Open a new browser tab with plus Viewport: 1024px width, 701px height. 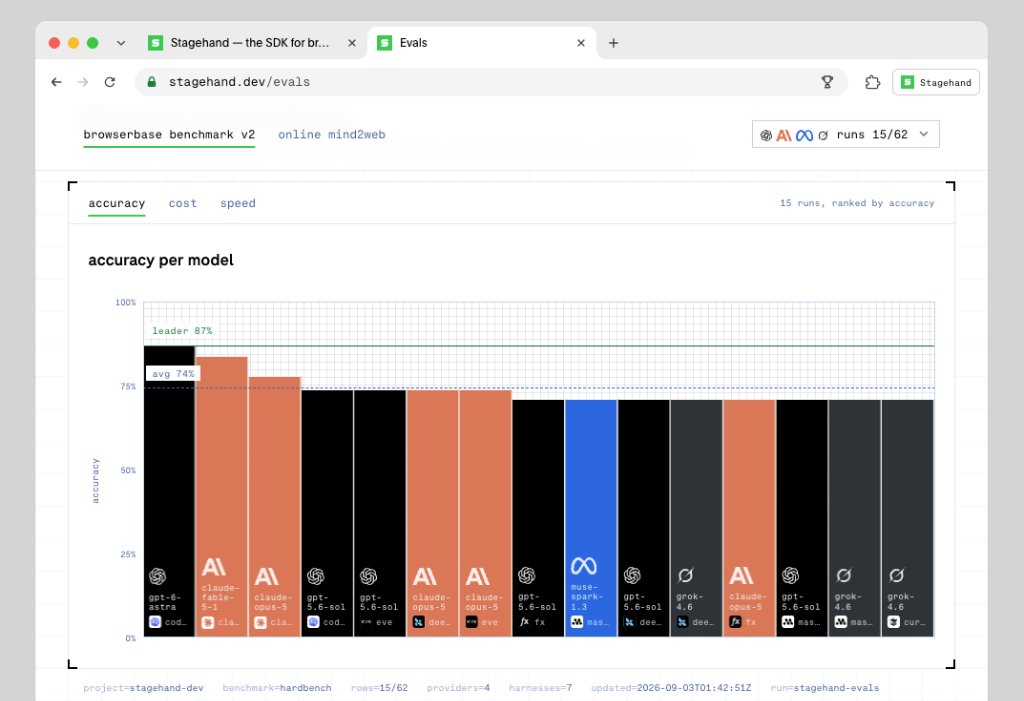(613, 43)
